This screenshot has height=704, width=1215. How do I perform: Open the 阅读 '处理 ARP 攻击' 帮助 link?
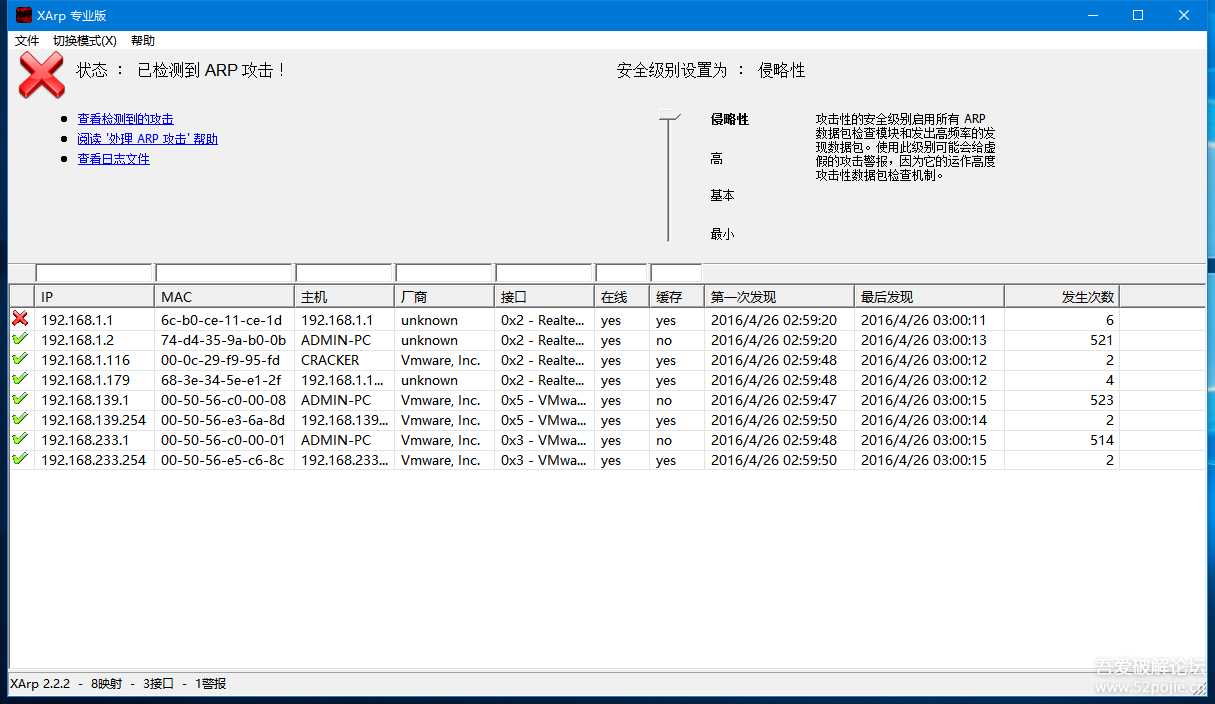pos(148,139)
